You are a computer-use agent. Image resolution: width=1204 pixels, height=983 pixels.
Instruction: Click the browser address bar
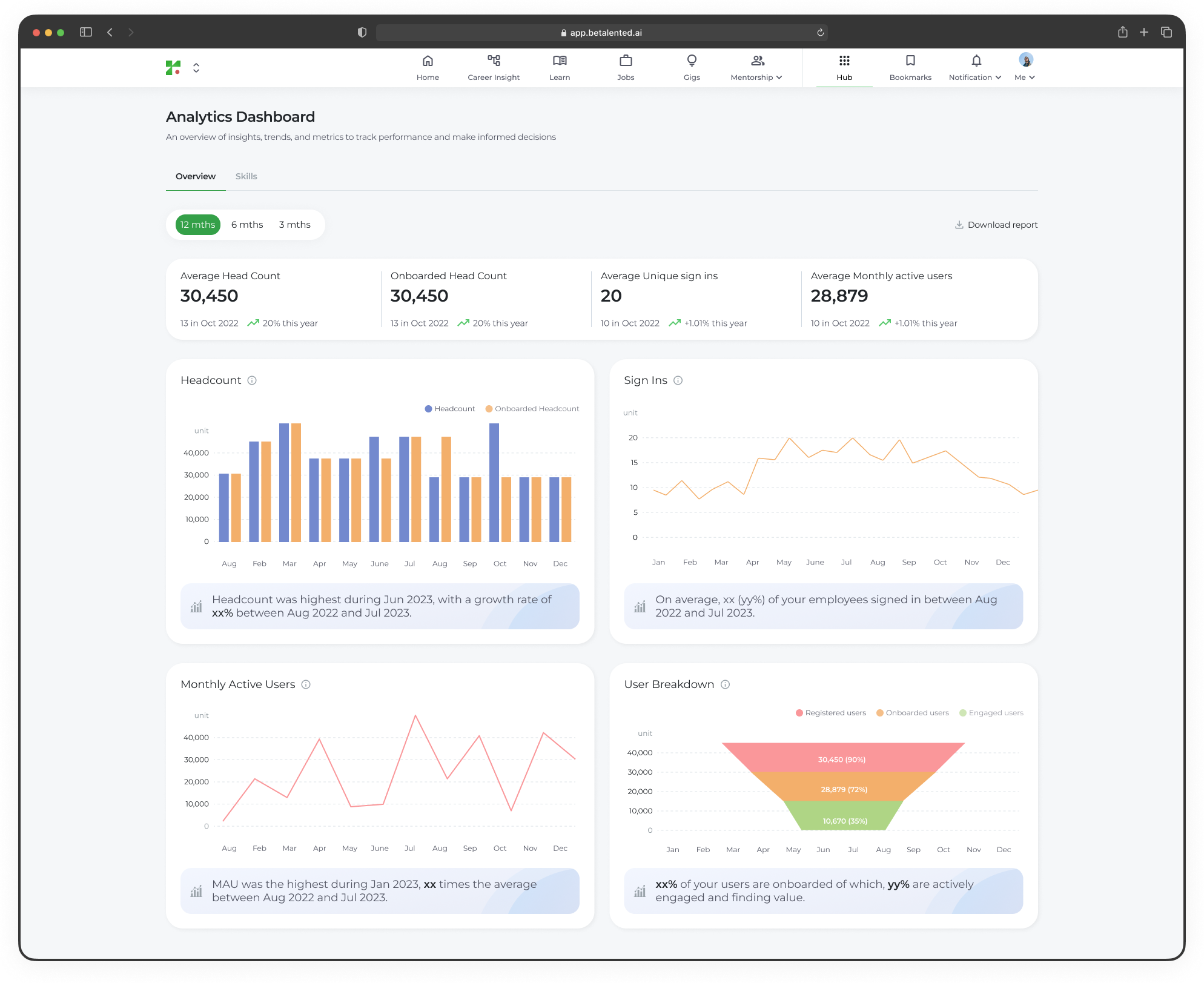click(601, 33)
